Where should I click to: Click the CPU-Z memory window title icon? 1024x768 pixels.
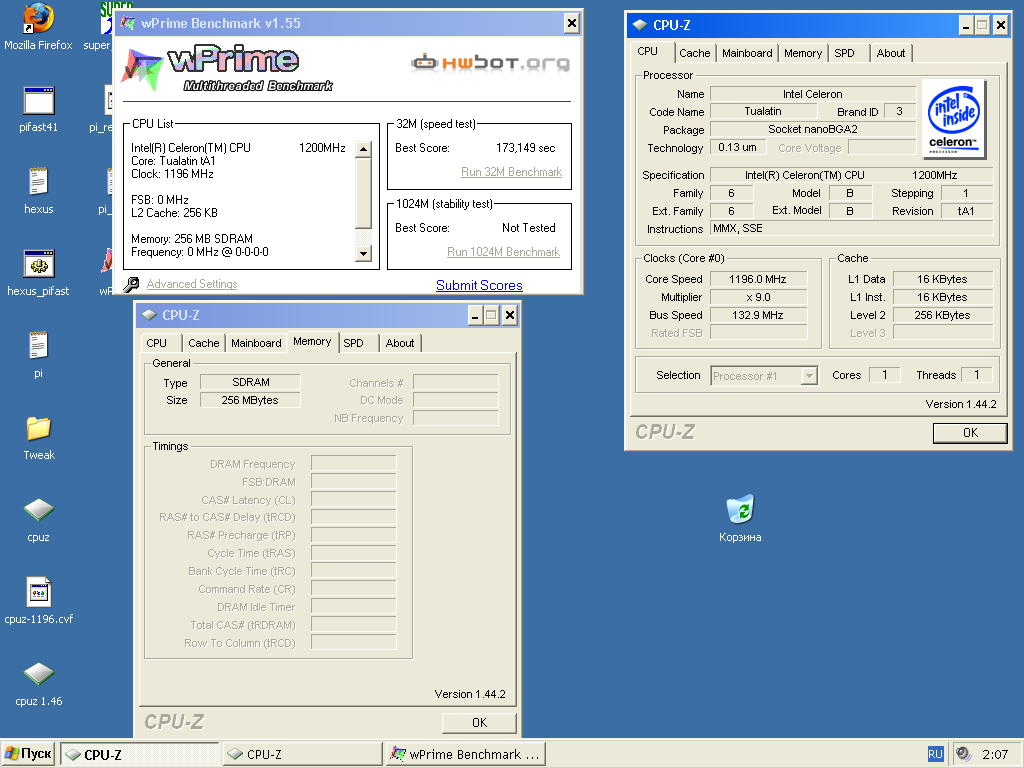[x=150, y=315]
